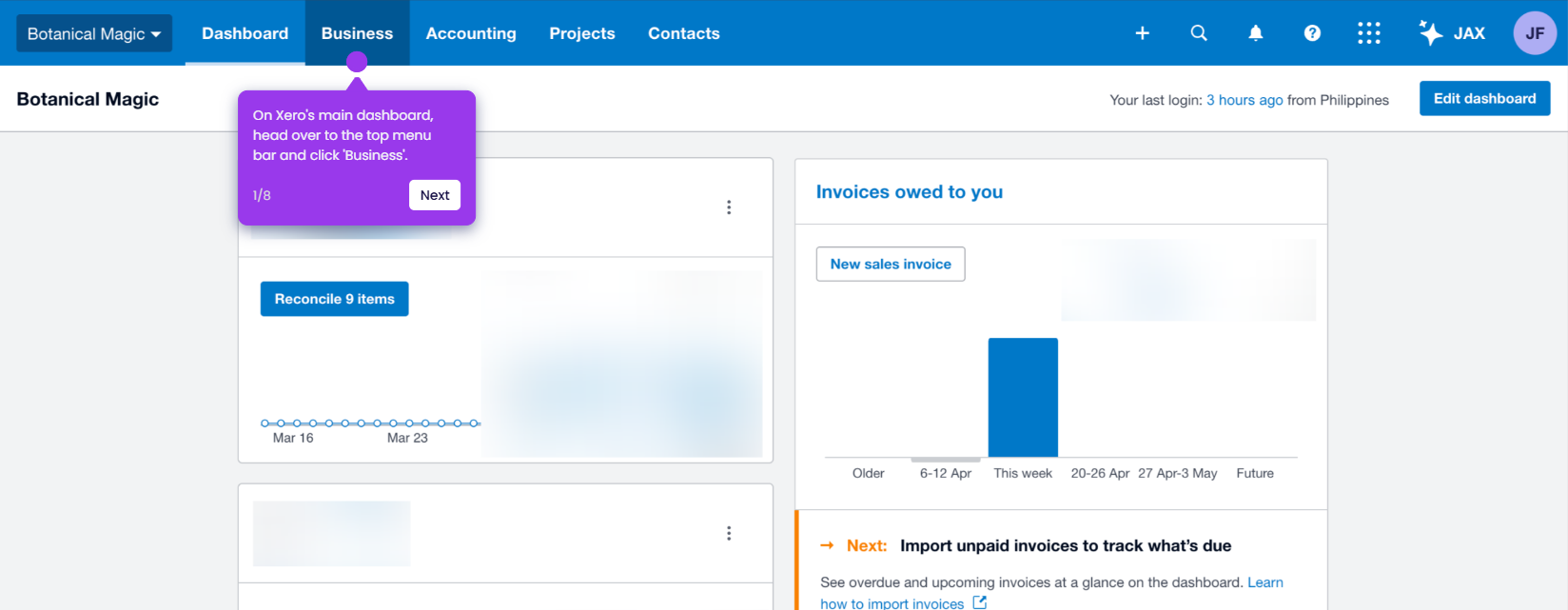Screen dimensions: 1568x610
Task: Click the plus create-new icon
Action: coord(1143,33)
